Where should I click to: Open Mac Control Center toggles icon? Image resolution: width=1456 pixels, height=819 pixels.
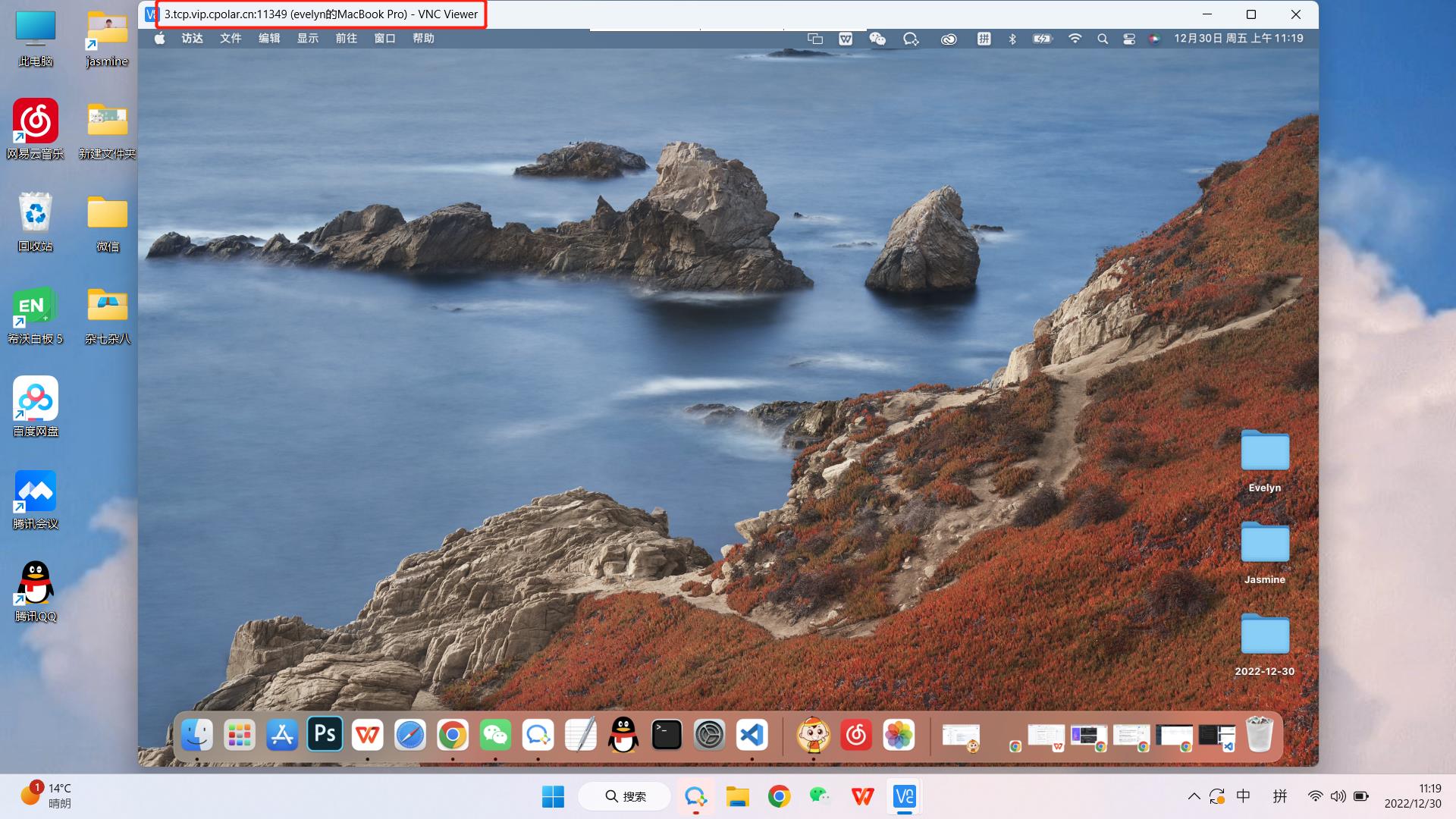tap(1128, 39)
